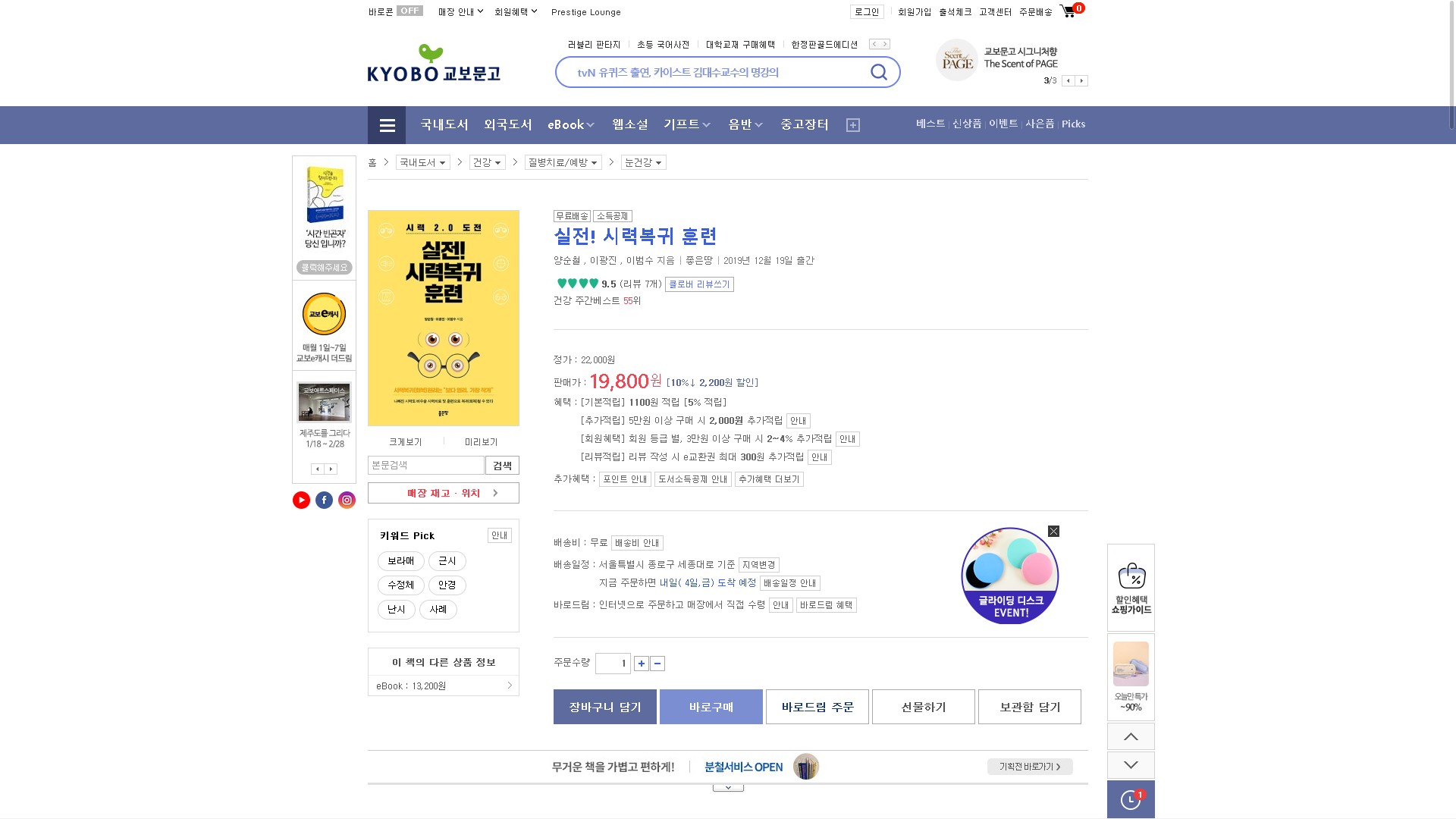
Task: Click 바로드림 주문 button
Action: click(817, 707)
